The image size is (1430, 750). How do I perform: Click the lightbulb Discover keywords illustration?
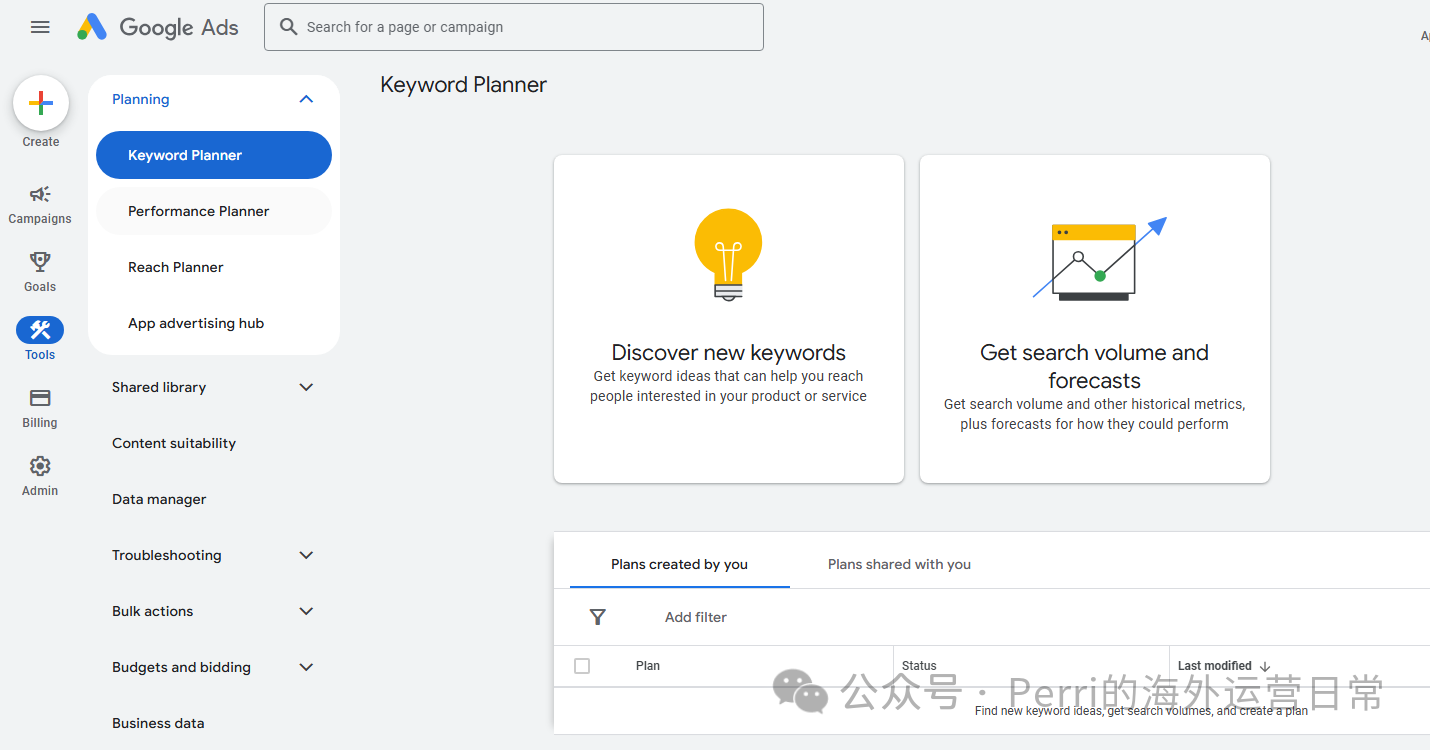(728, 255)
